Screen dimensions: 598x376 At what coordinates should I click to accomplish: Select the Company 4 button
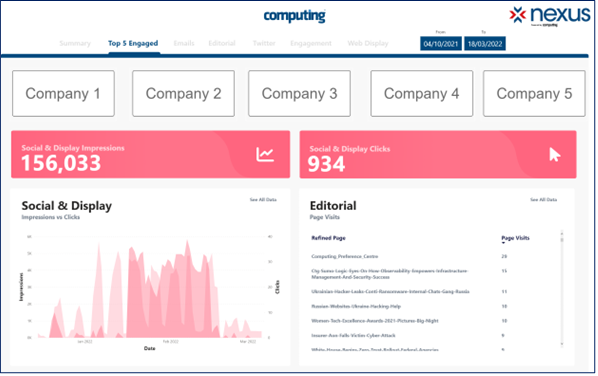[422, 93]
